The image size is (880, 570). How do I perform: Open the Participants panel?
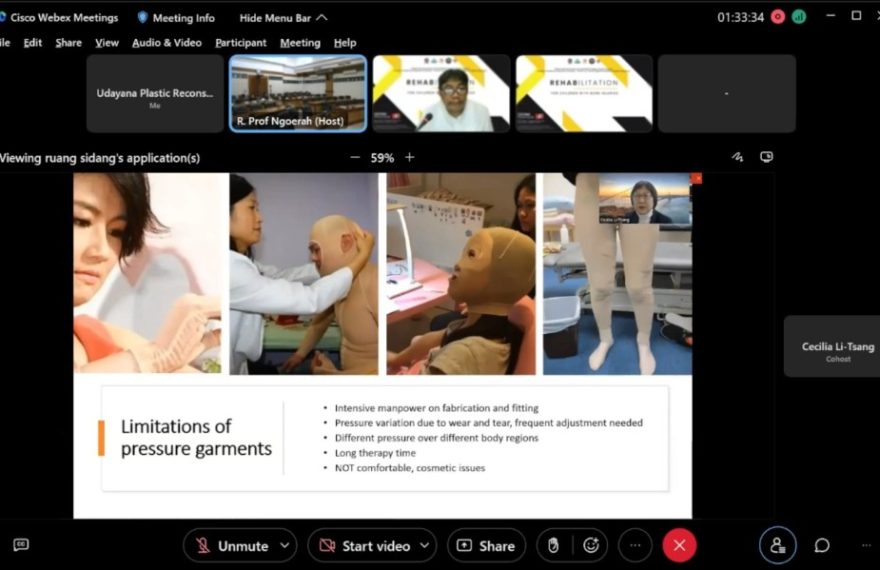pyautogui.click(x=777, y=545)
